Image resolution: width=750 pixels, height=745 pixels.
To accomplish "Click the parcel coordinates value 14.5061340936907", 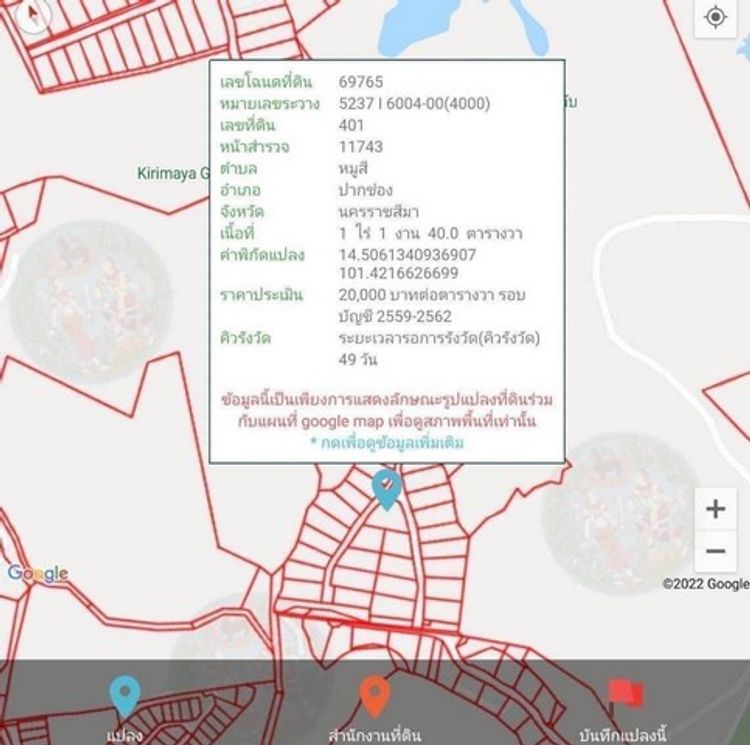I will (x=407, y=254).
